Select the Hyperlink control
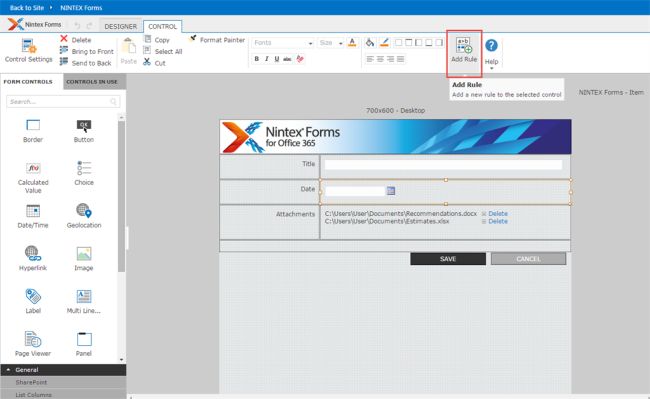Viewport: 650px width, 399px height. tap(33, 259)
